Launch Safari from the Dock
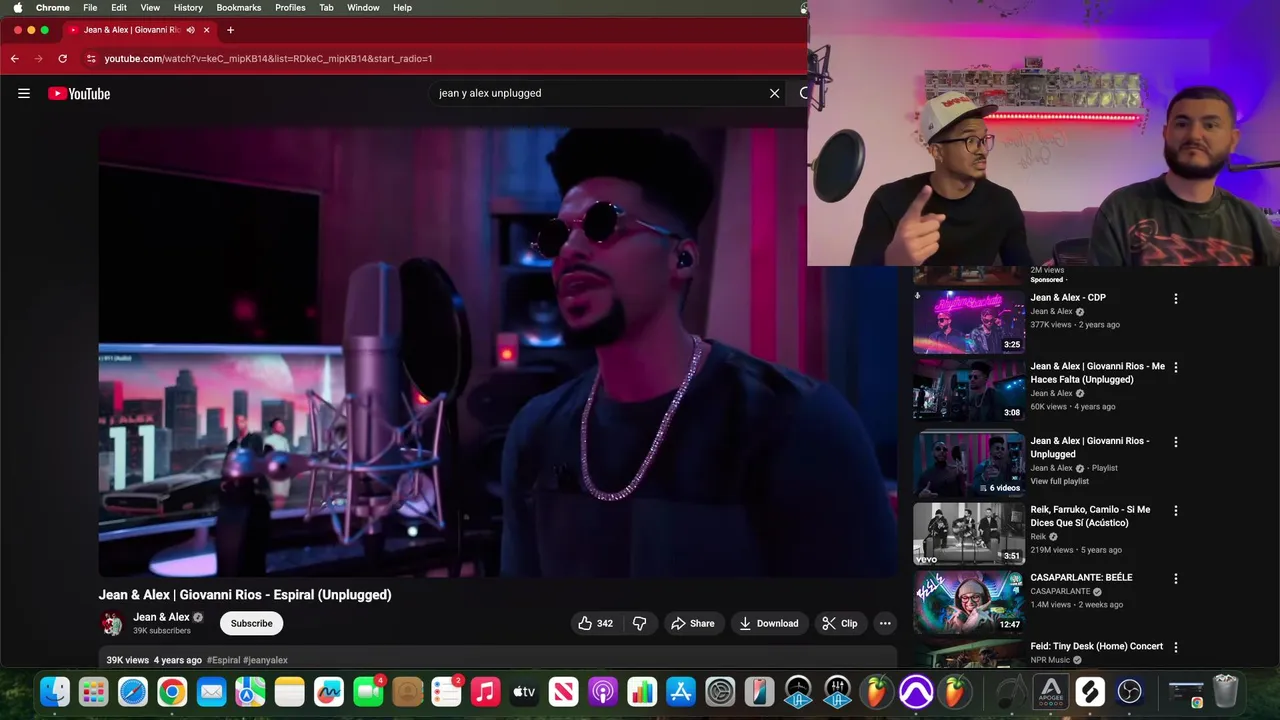The image size is (1280, 720). (133, 691)
